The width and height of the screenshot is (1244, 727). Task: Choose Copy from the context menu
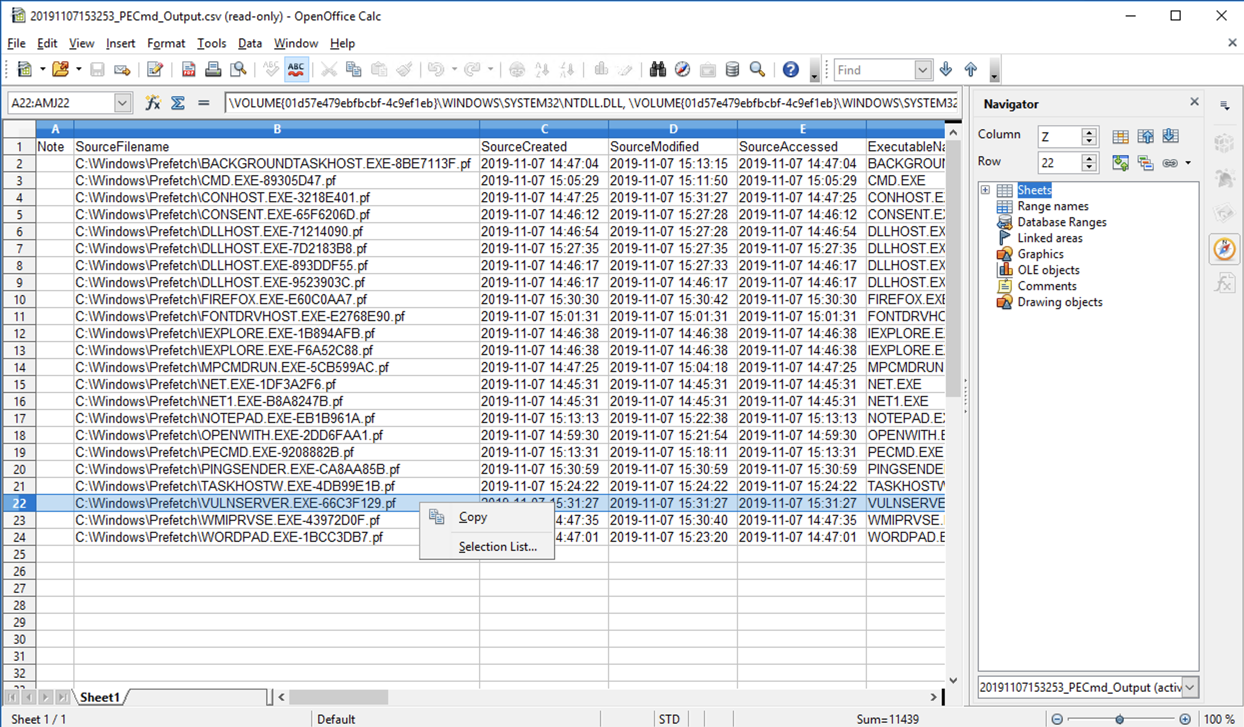(472, 517)
